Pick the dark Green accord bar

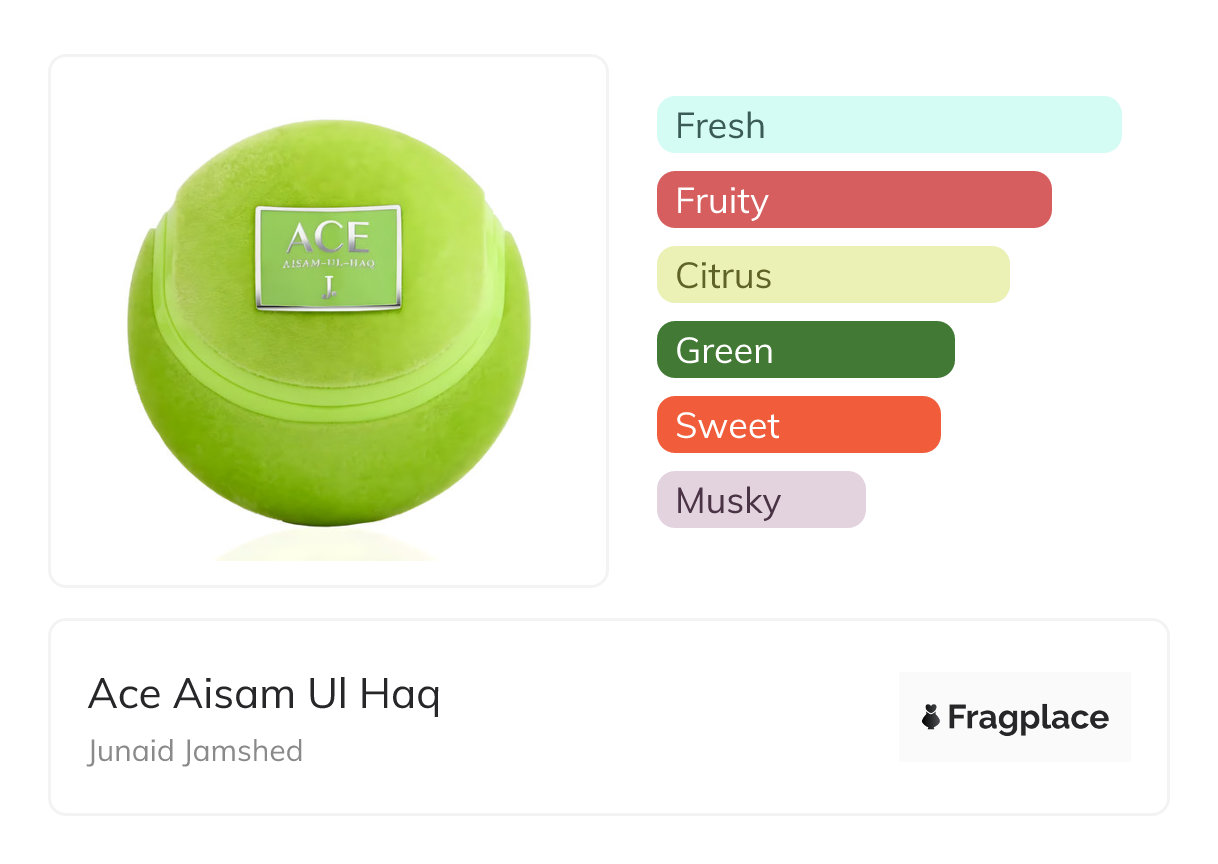tap(805, 350)
